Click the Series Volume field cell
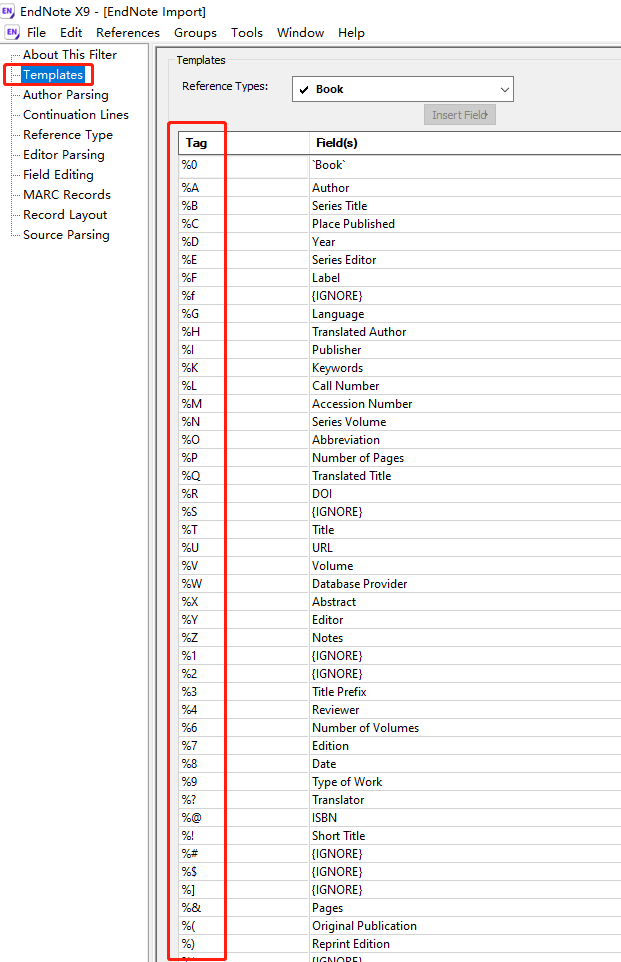621x962 pixels. click(x=465, y=421)
